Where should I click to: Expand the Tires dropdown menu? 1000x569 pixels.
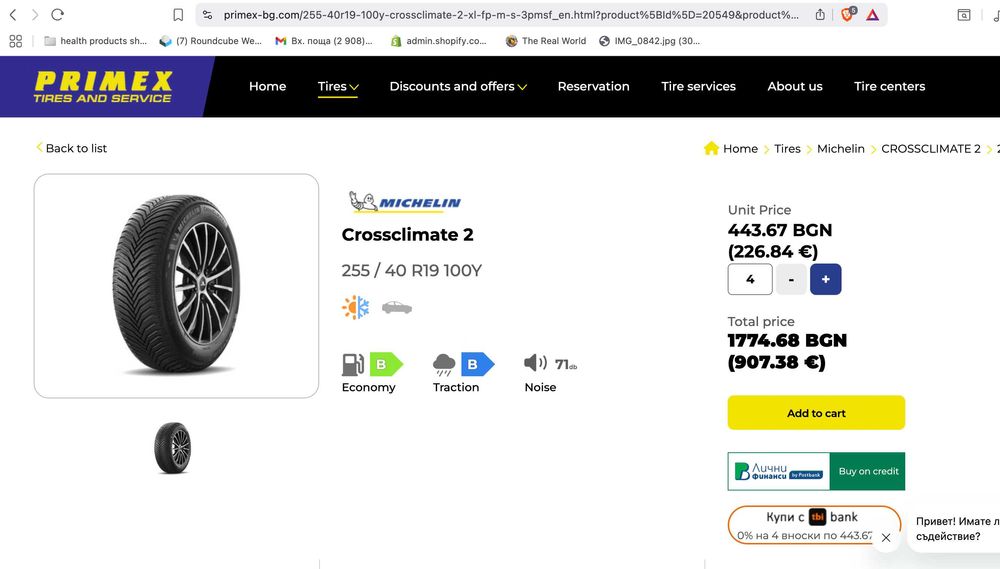point(338,86)
